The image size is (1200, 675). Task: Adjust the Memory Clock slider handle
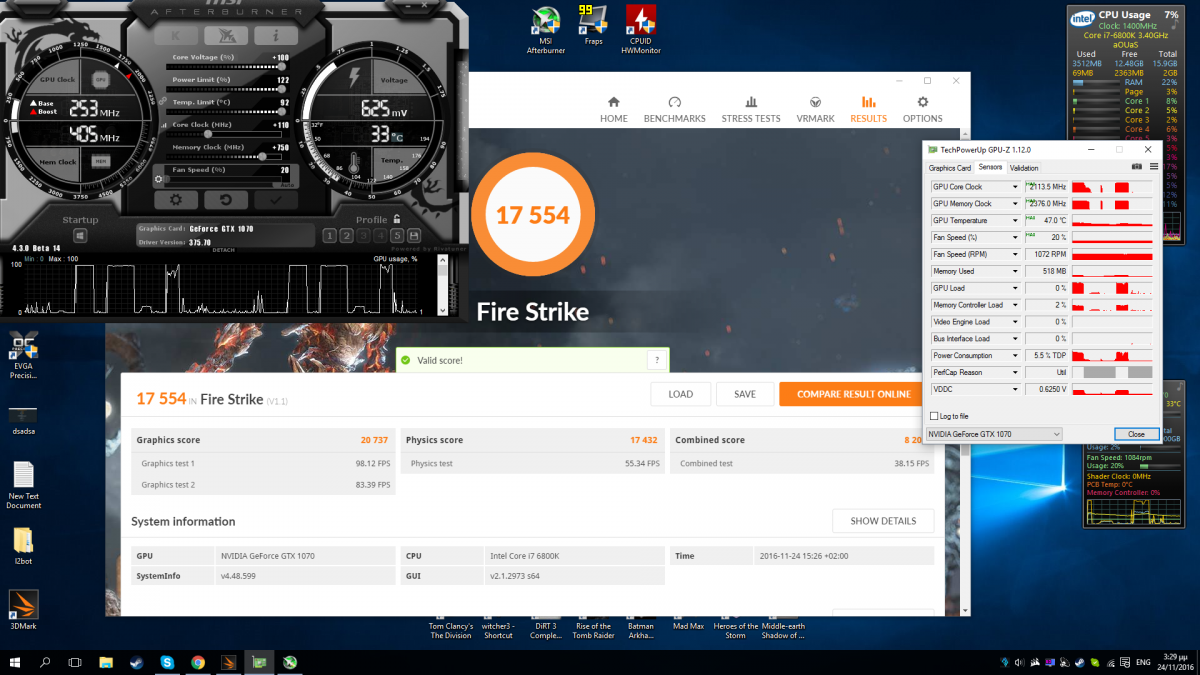point(263,156)
